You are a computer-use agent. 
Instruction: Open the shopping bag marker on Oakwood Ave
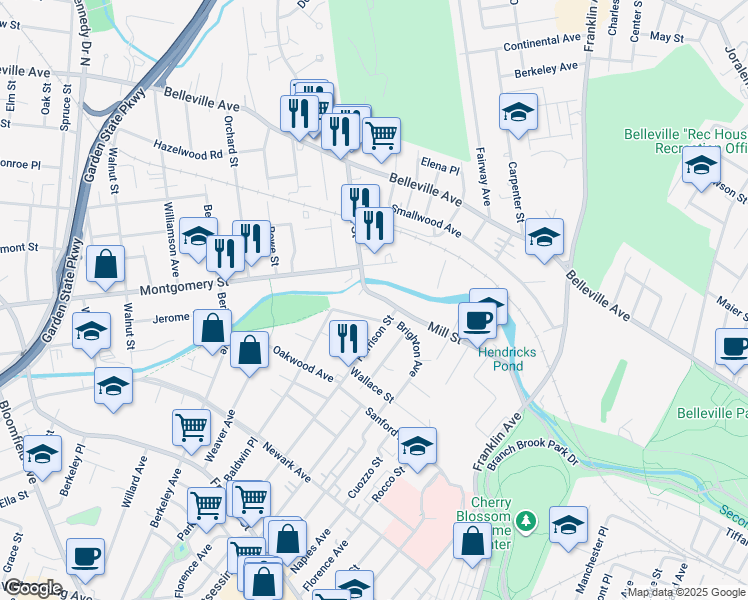[250, 351]
